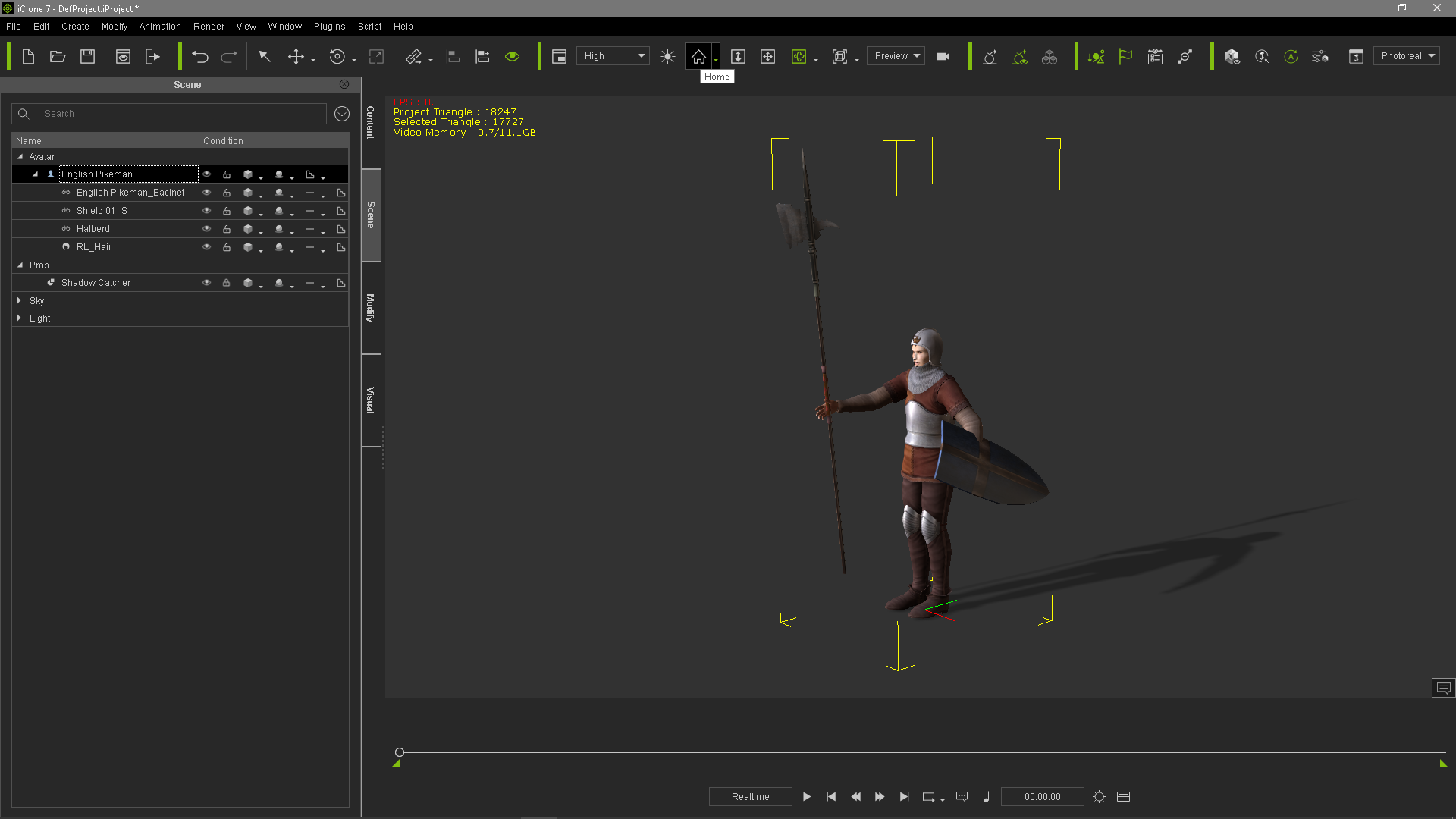Click the timeline playhead handle
The height and width of the screenshot is (819, 1456).
point(400,752)
